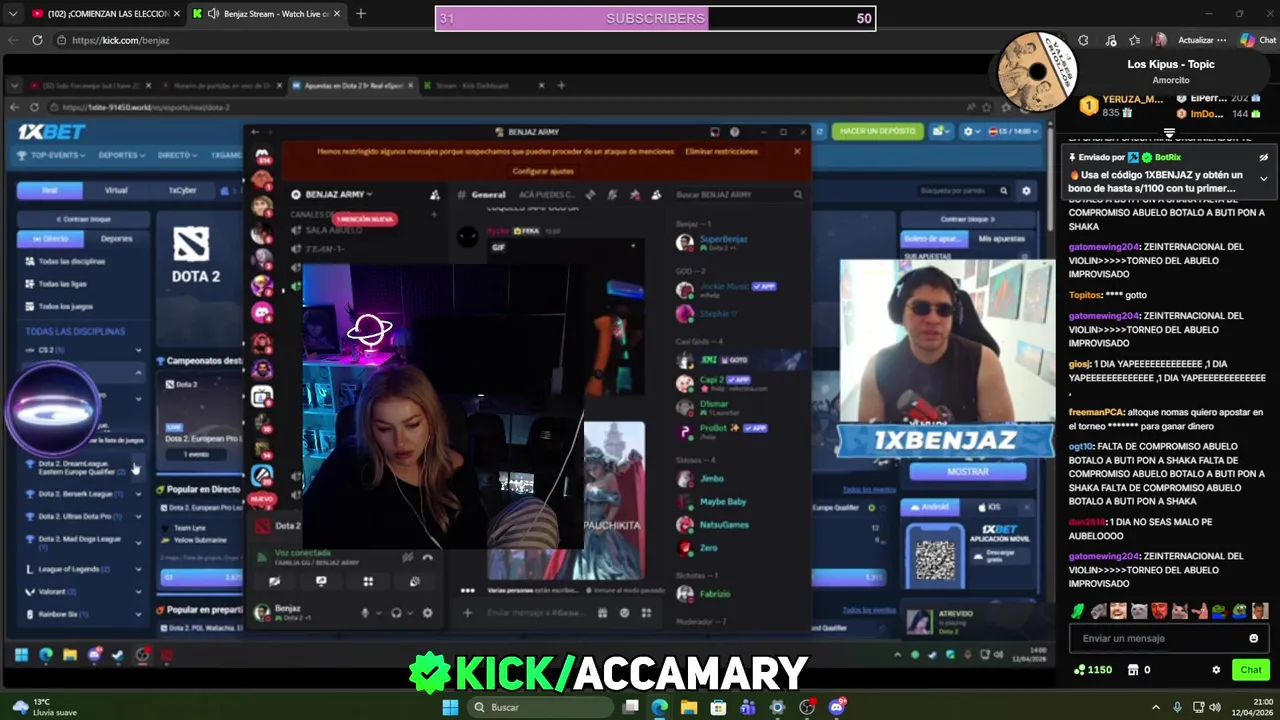
Task: Click MOSTRAR button under 1XBENJAZ
Action: pyautogui.click(x=967, y=472)
